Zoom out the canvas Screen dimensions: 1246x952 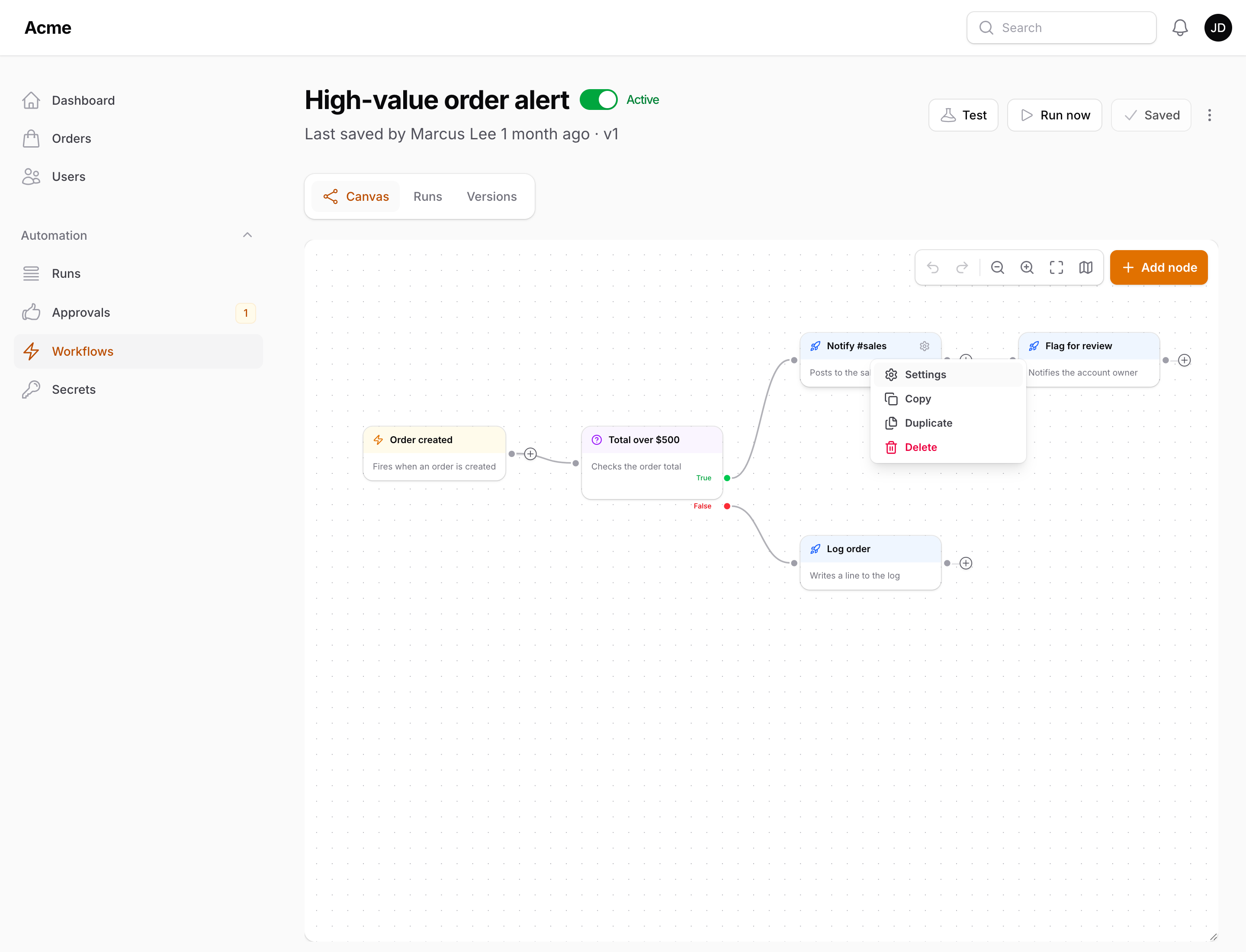point(997,267)
